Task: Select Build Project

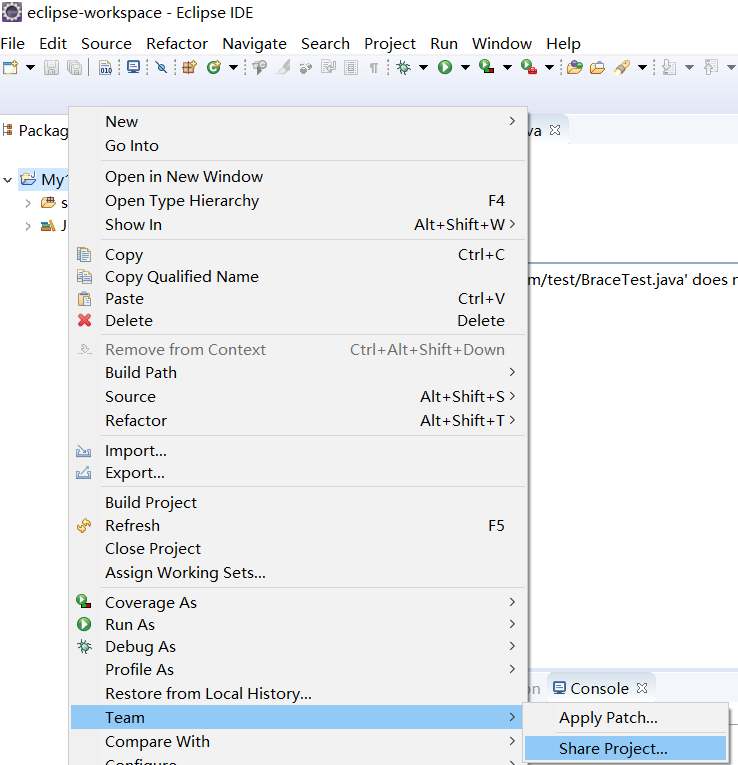Action: click(x=299, y=502)
